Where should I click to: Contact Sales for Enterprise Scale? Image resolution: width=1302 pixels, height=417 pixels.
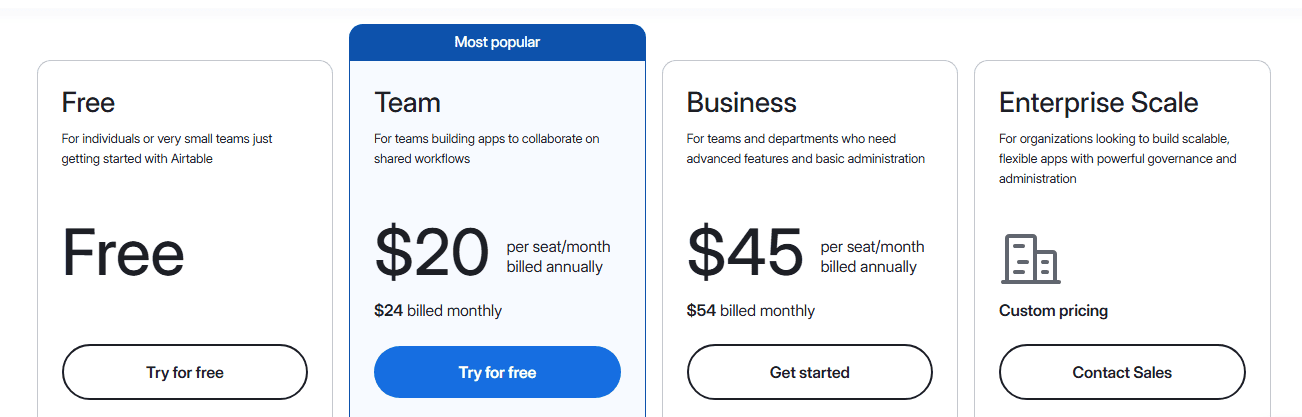[1122, 372]
